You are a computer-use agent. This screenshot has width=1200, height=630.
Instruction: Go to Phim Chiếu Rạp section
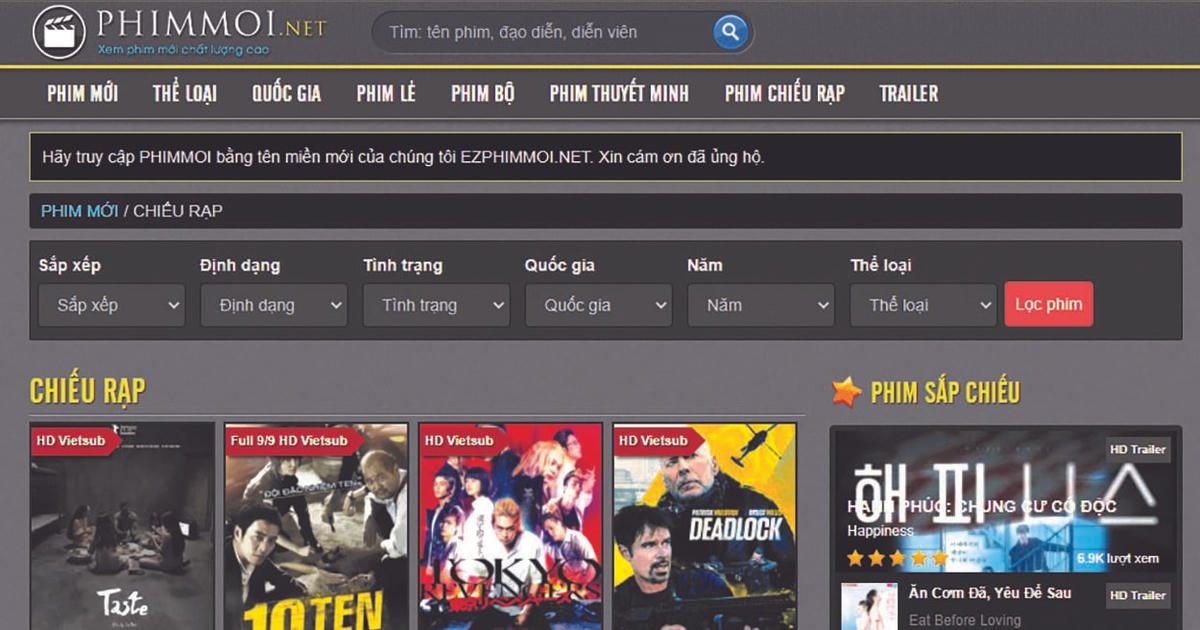[785, 94]
